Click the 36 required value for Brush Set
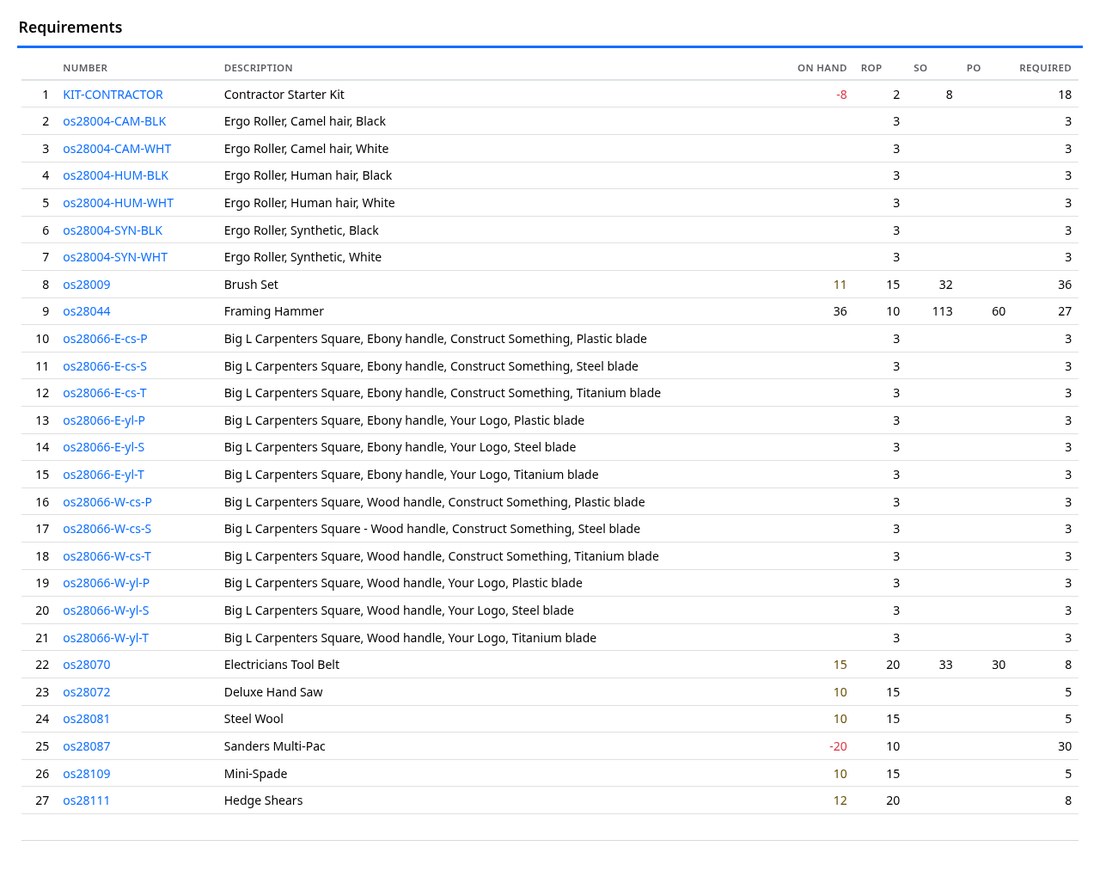The width and height of the screenshot is (1100, 883). [1064, 285]
